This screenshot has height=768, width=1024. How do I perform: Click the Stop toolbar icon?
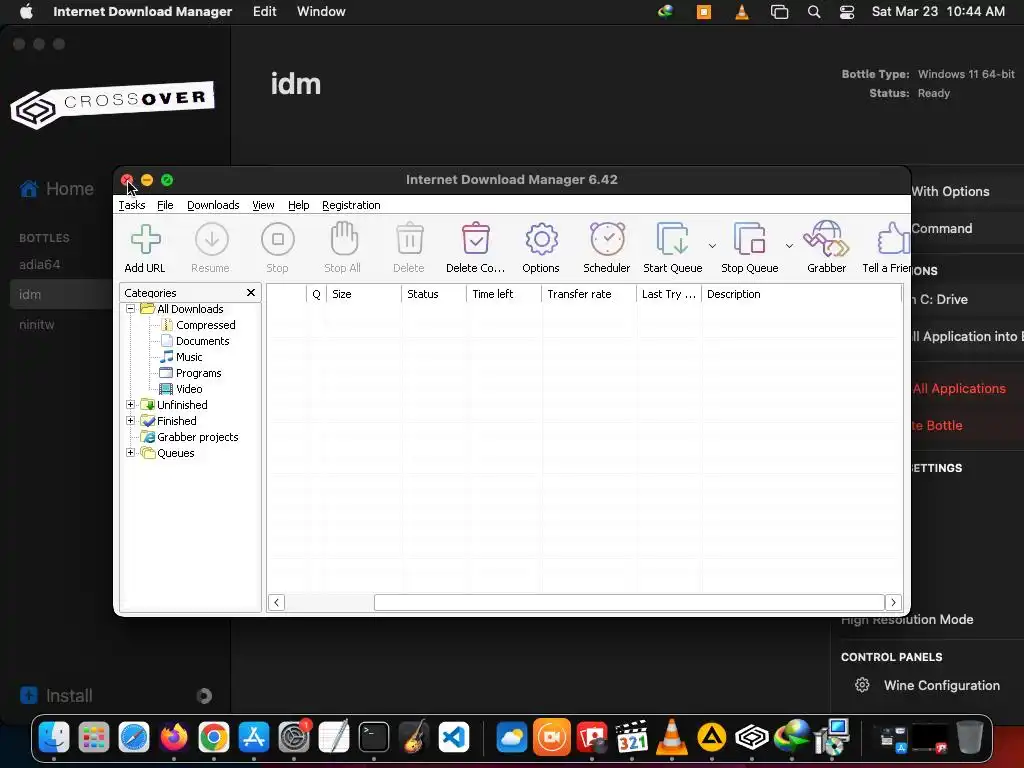[x=278, y=240]
